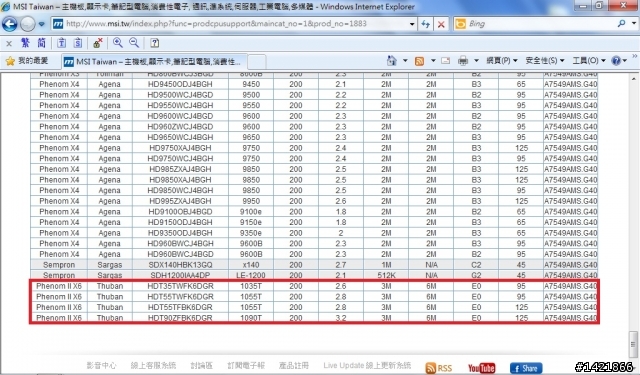Click the SDX140HBK13GQ cell
The image size is (640, 375).
point(180,265)
